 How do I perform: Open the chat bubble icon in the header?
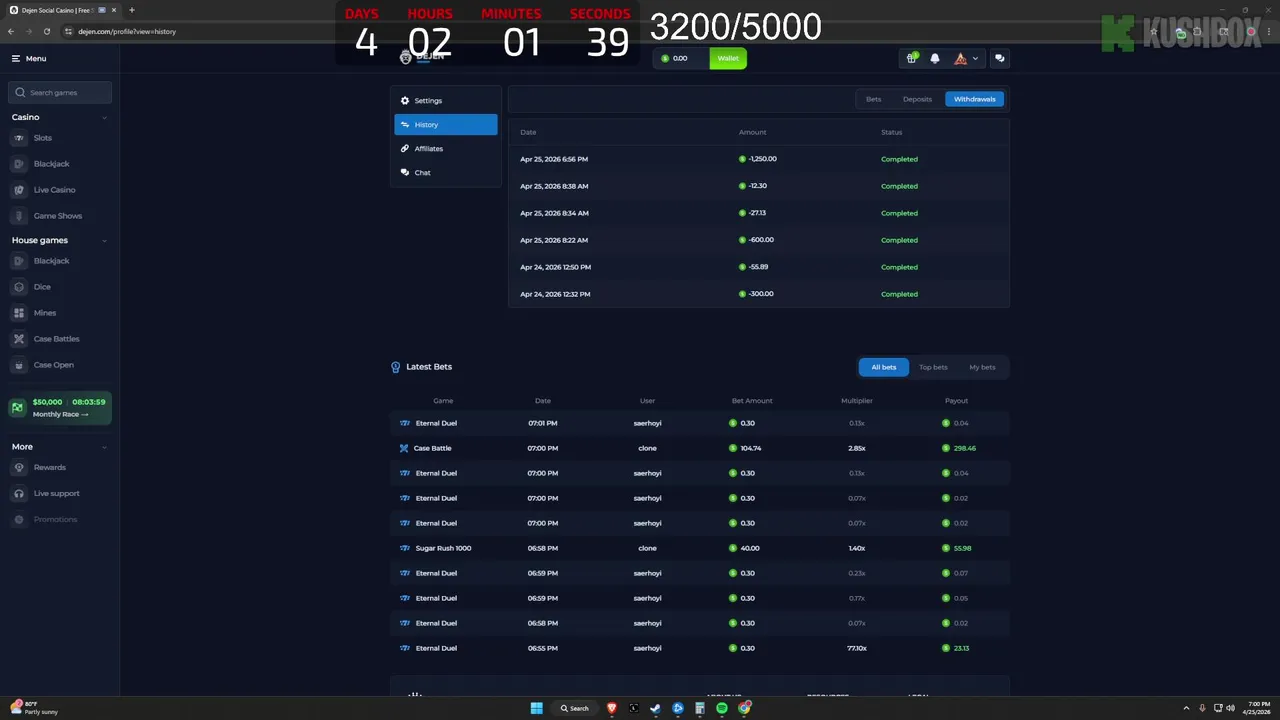[x=999, y=58]
